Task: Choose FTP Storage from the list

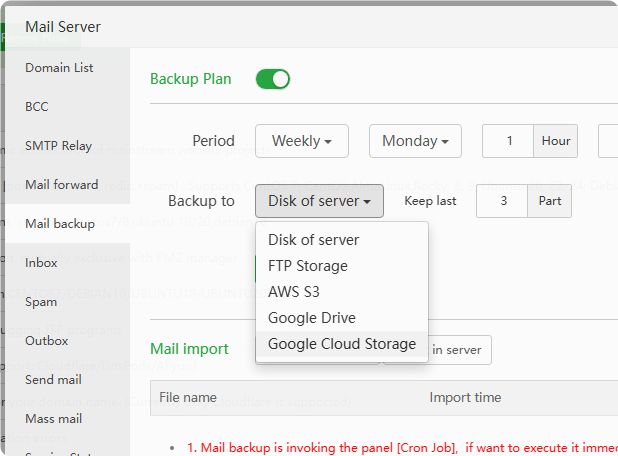Action: coord(308,266)
